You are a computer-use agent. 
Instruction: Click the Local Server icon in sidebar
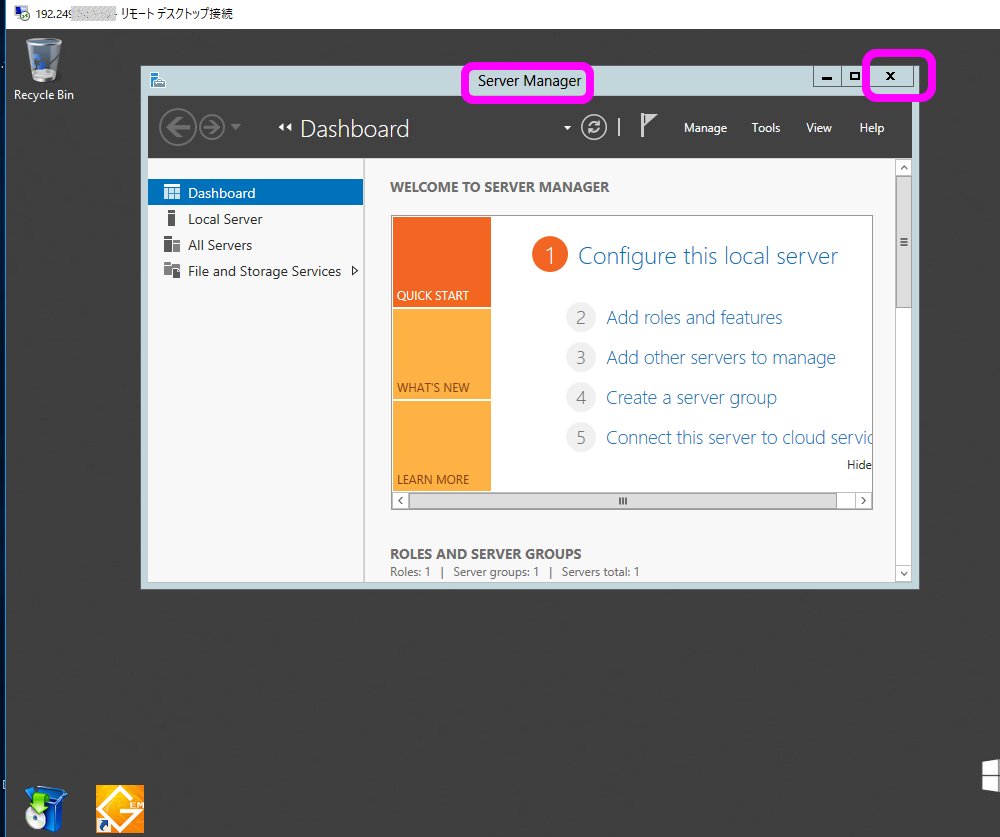[171, 219]
